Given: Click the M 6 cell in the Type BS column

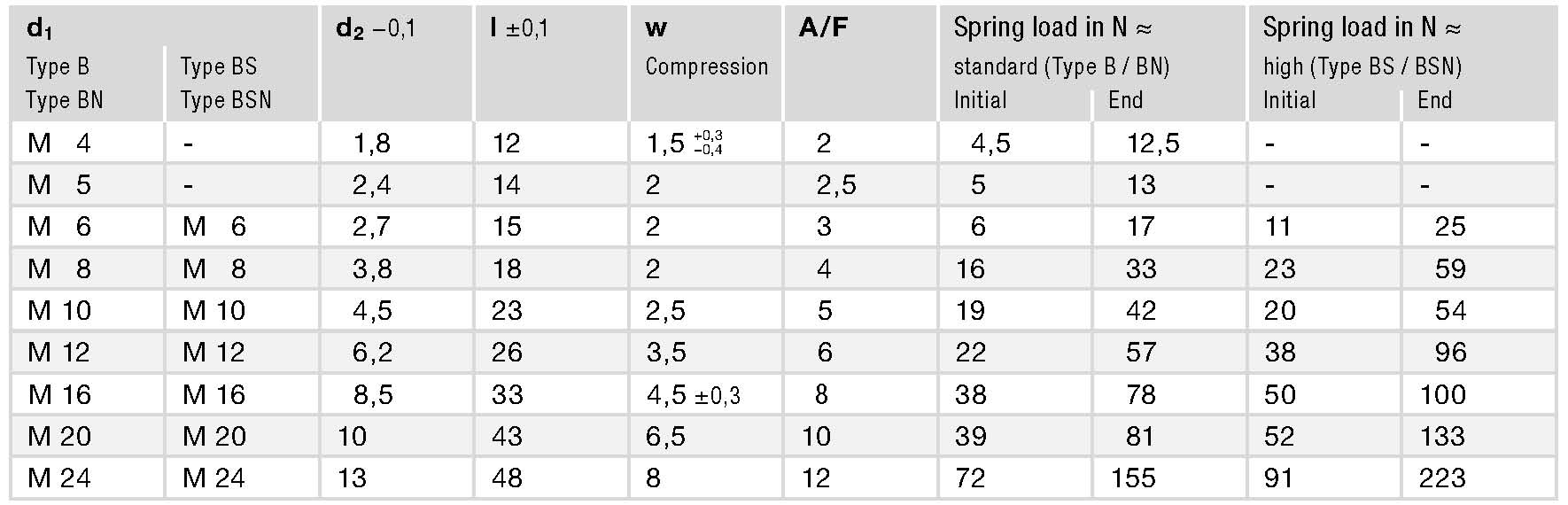Looking at the screenshot, I should coord(213,227).
